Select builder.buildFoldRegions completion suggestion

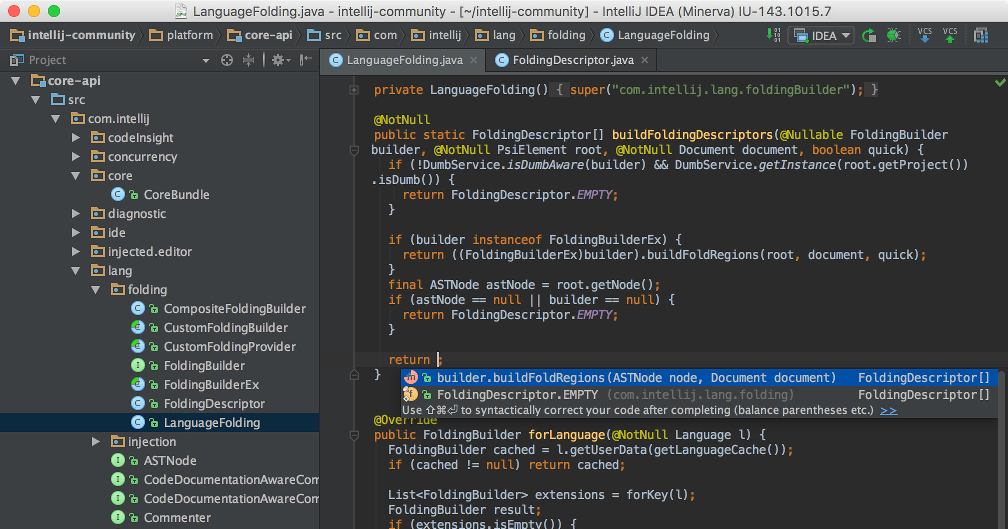click(x=636, y=378)
